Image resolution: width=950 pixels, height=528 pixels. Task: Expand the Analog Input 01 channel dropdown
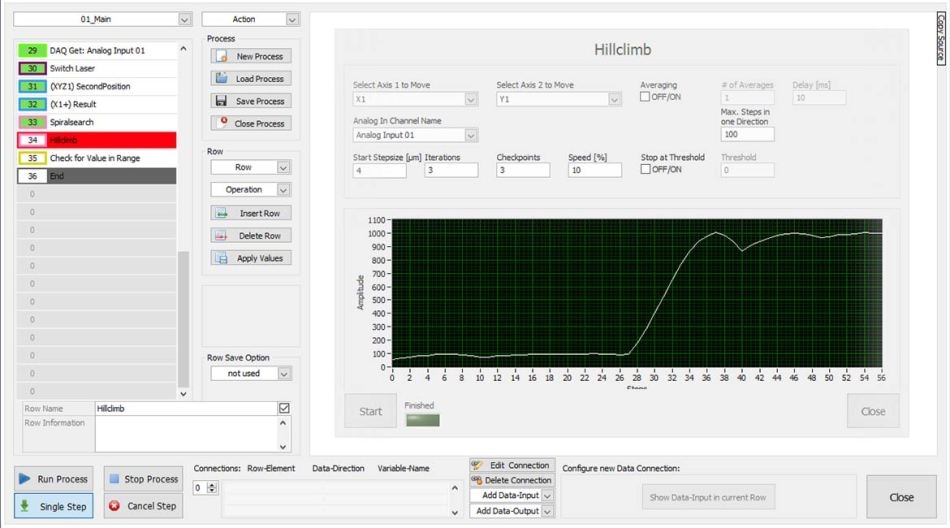click(x=470, y=135)
